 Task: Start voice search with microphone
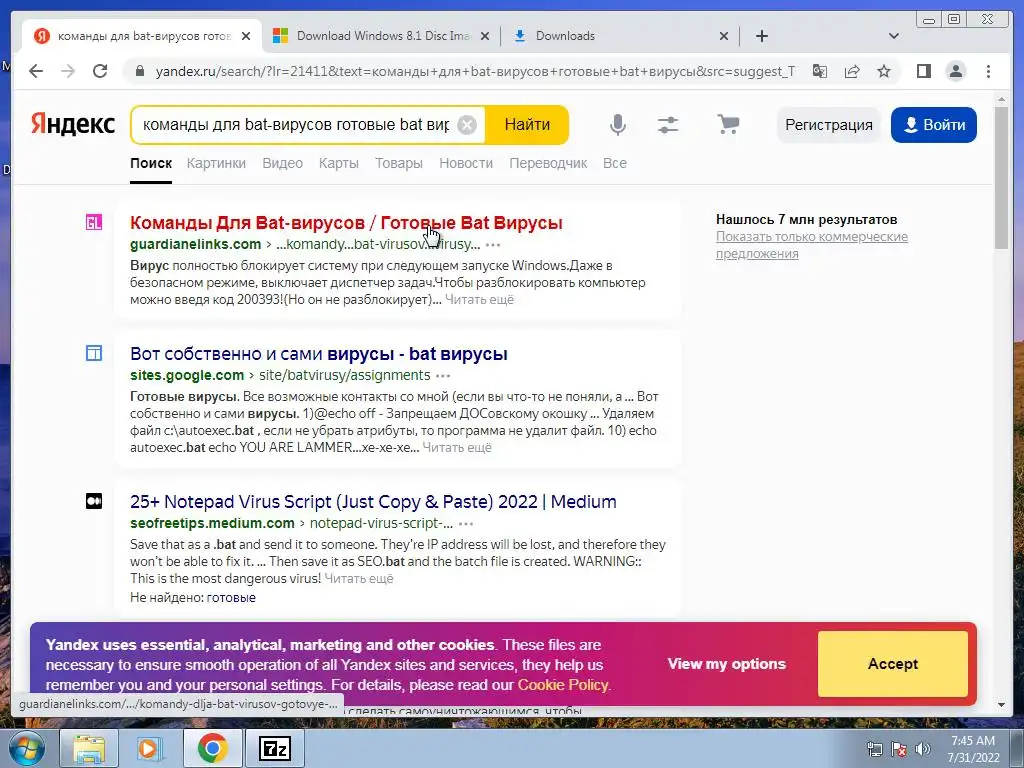pyautogui.click(x=617, y=124)
